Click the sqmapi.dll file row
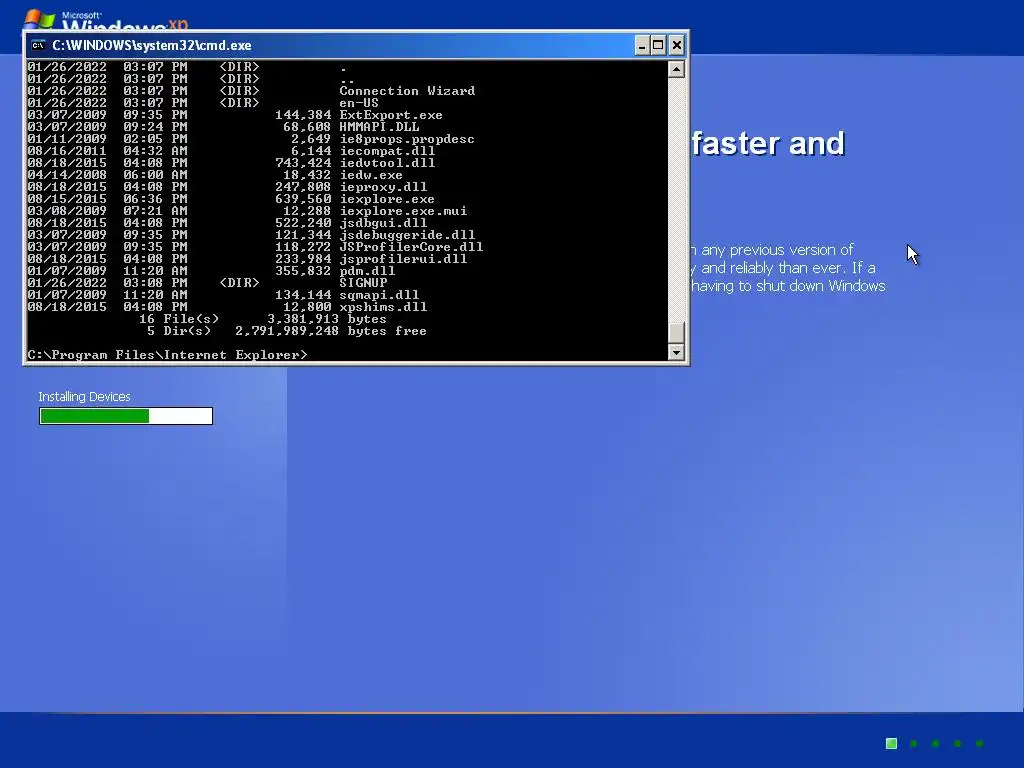 point(223,295)
